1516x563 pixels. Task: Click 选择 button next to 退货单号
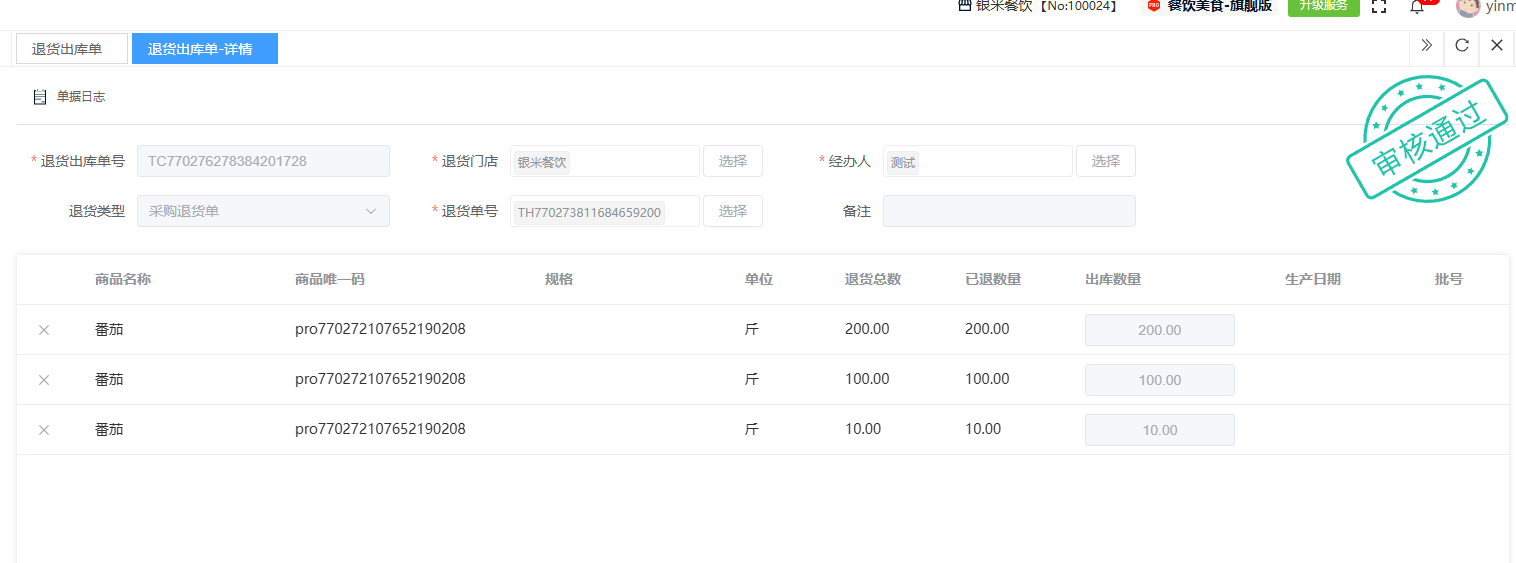(732, 211)
